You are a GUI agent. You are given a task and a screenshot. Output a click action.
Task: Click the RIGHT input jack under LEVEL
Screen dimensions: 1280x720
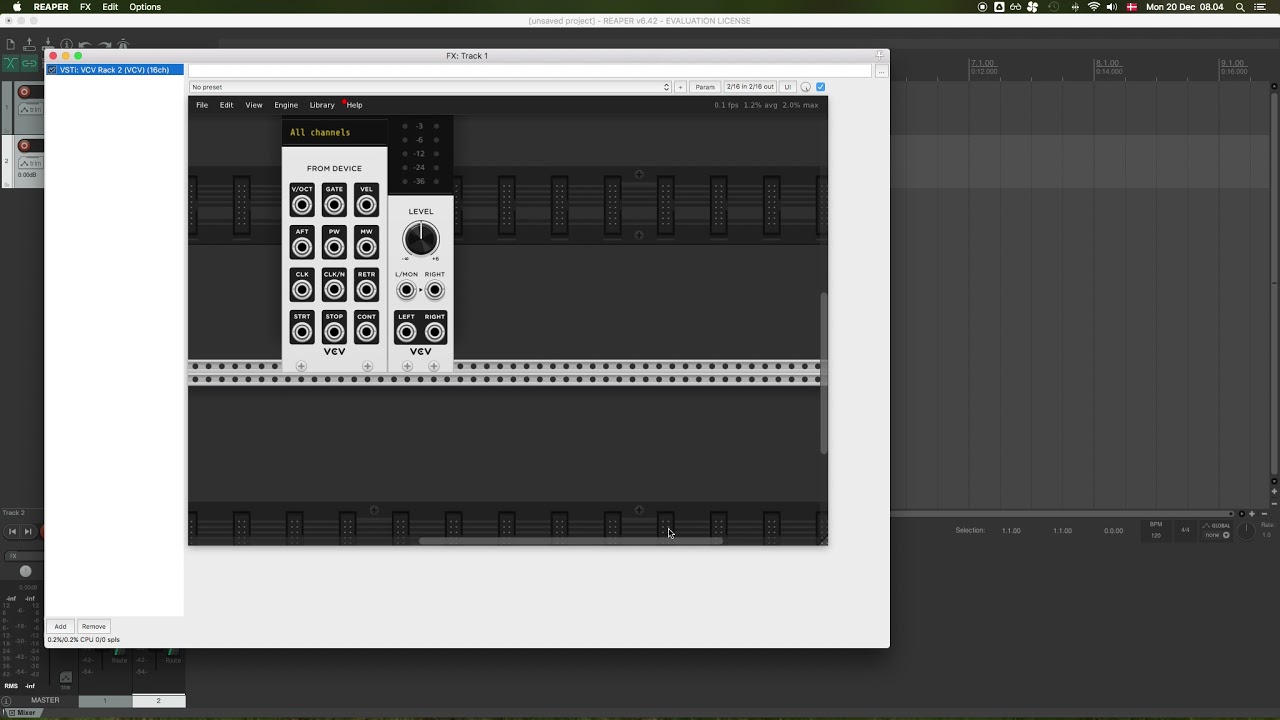435,290
